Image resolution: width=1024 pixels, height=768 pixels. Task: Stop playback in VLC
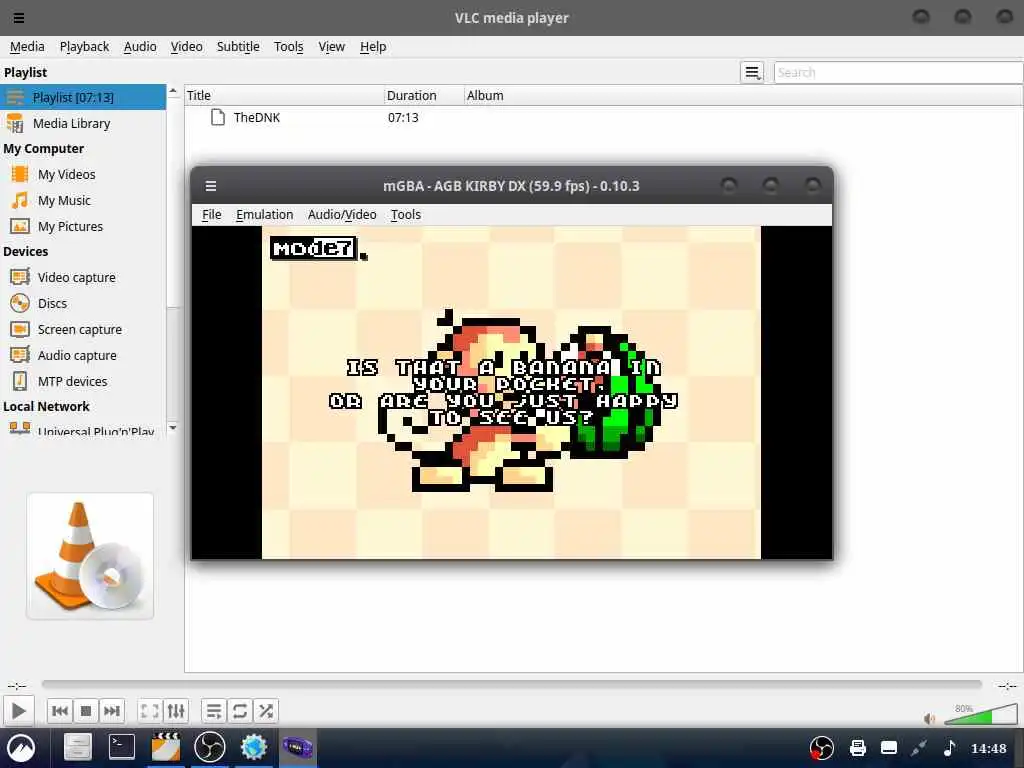86,711
